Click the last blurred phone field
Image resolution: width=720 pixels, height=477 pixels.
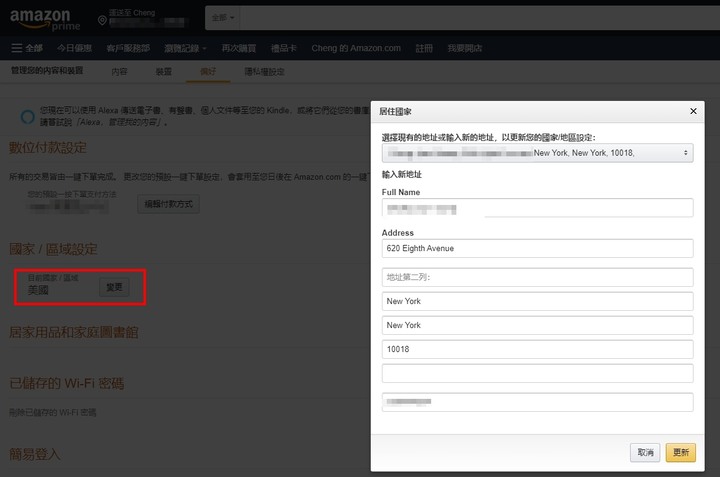[x=537, y=402]
